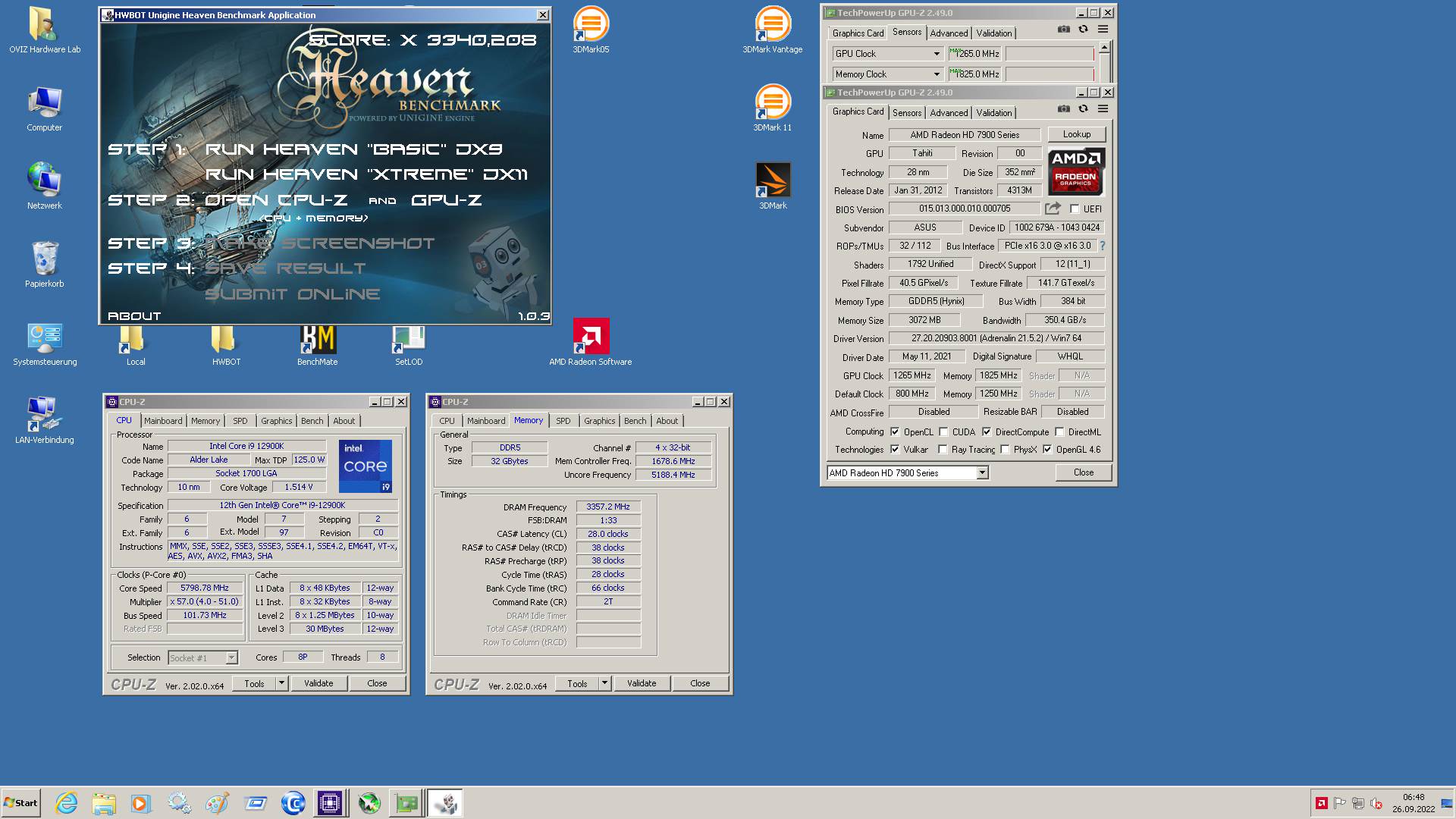1456x819 pixels.
Task: Click the Memory Clock sensor graph bar
Action: pos(1050,74)
